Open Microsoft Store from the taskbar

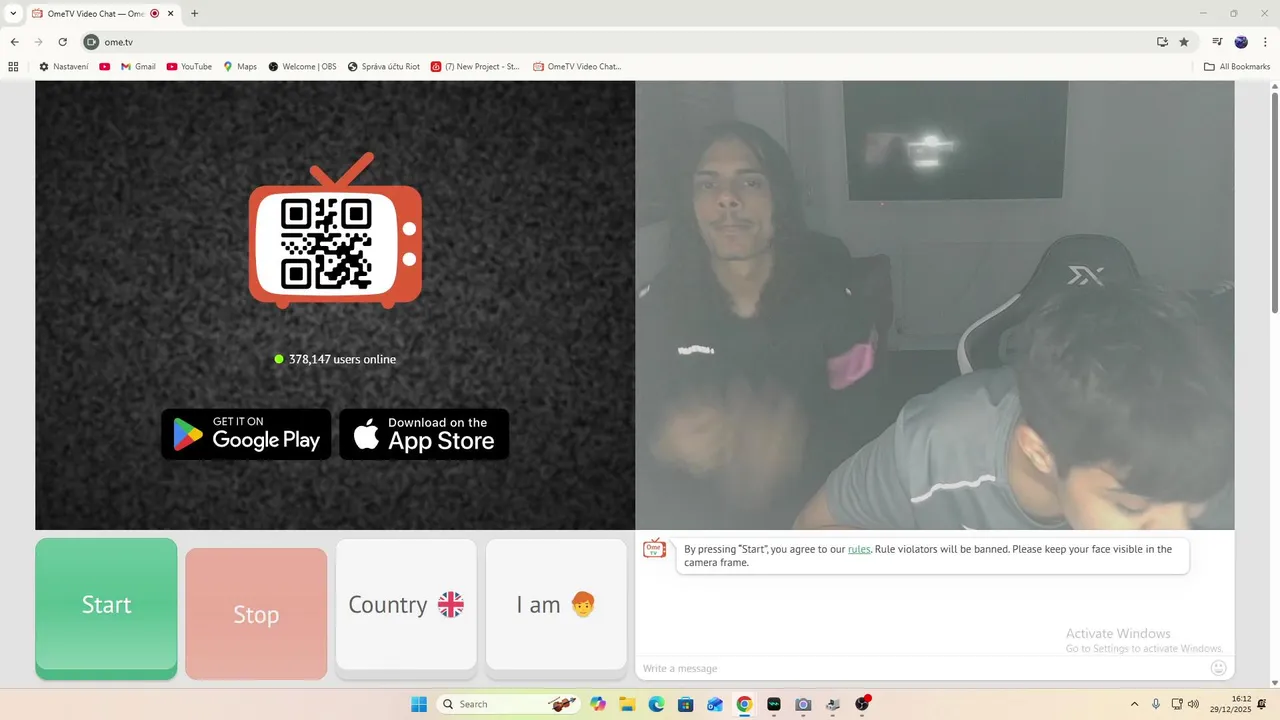click(685, 704)
